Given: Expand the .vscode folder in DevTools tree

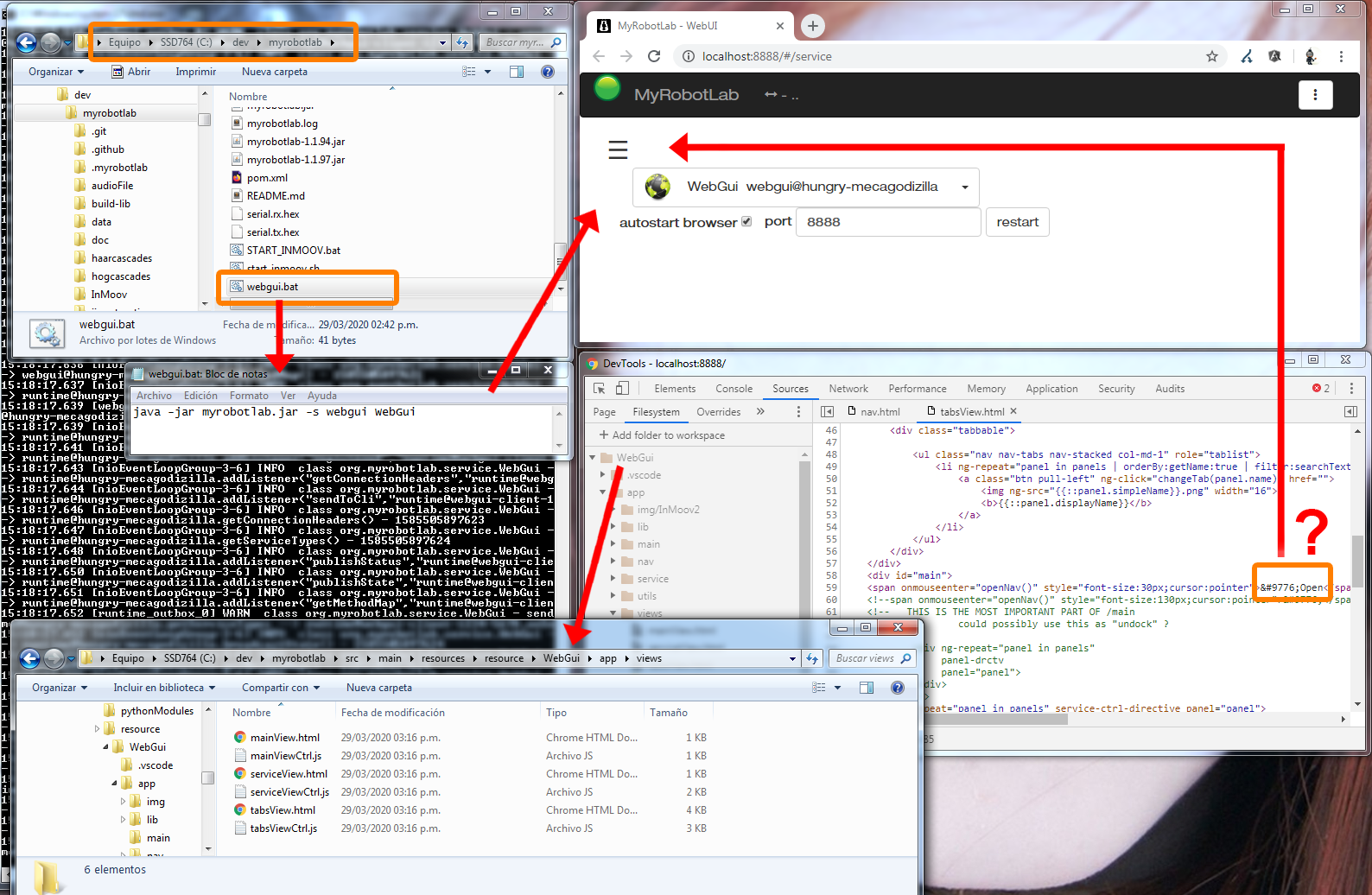Looking at the screenshot, I should [x=603, y=475].
